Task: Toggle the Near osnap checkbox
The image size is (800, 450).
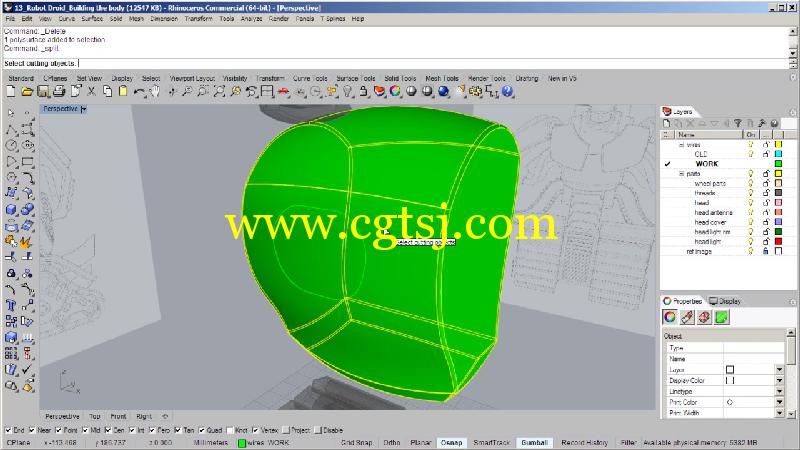Action: pos(33,430)
